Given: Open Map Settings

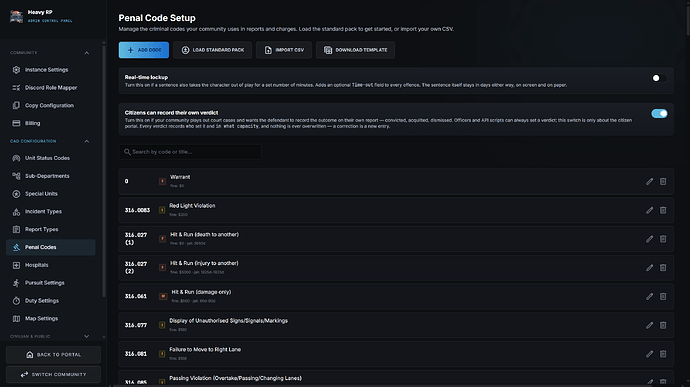Looking at the screenshot, I should 51,318.
